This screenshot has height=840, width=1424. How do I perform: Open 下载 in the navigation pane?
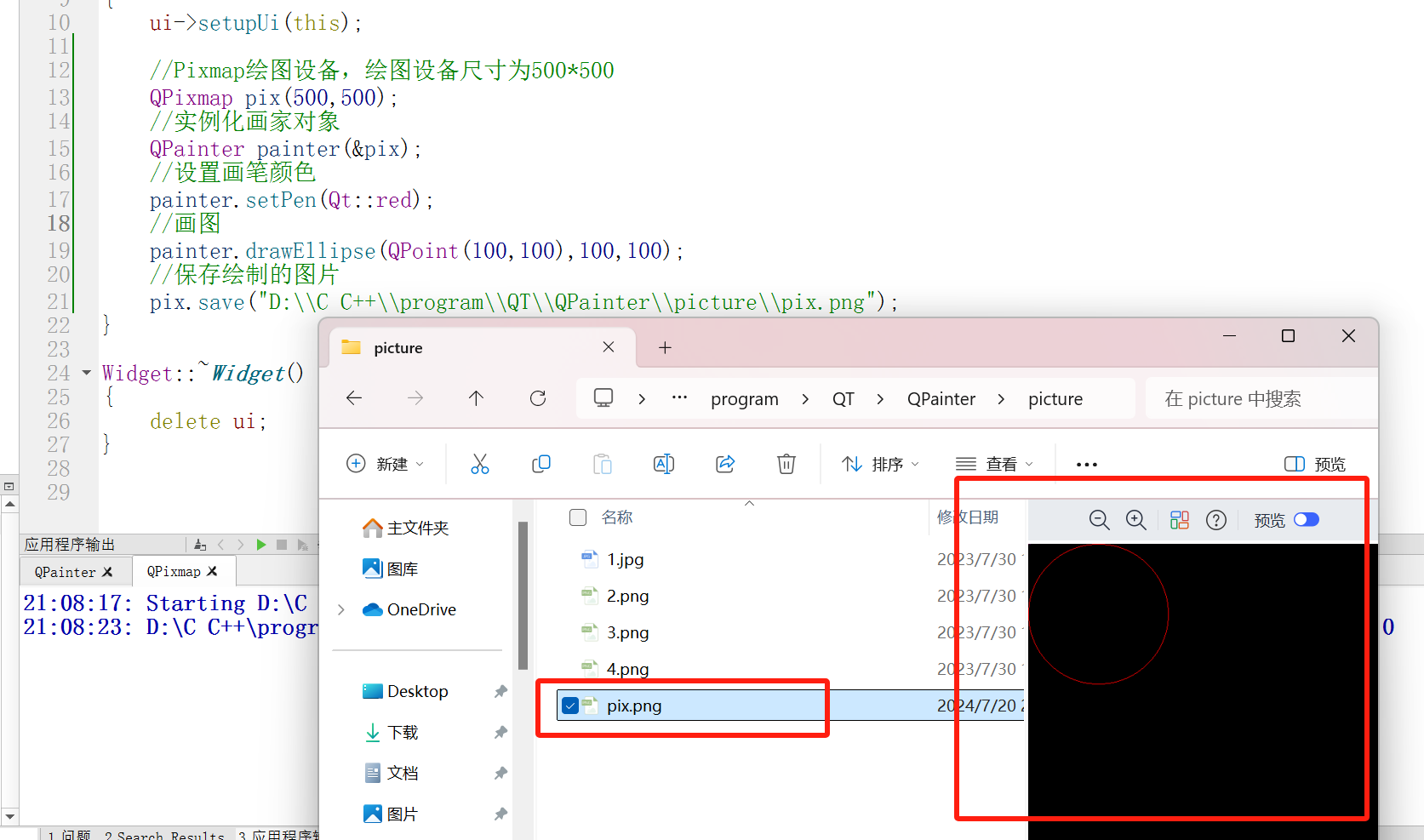pos(392,732)
